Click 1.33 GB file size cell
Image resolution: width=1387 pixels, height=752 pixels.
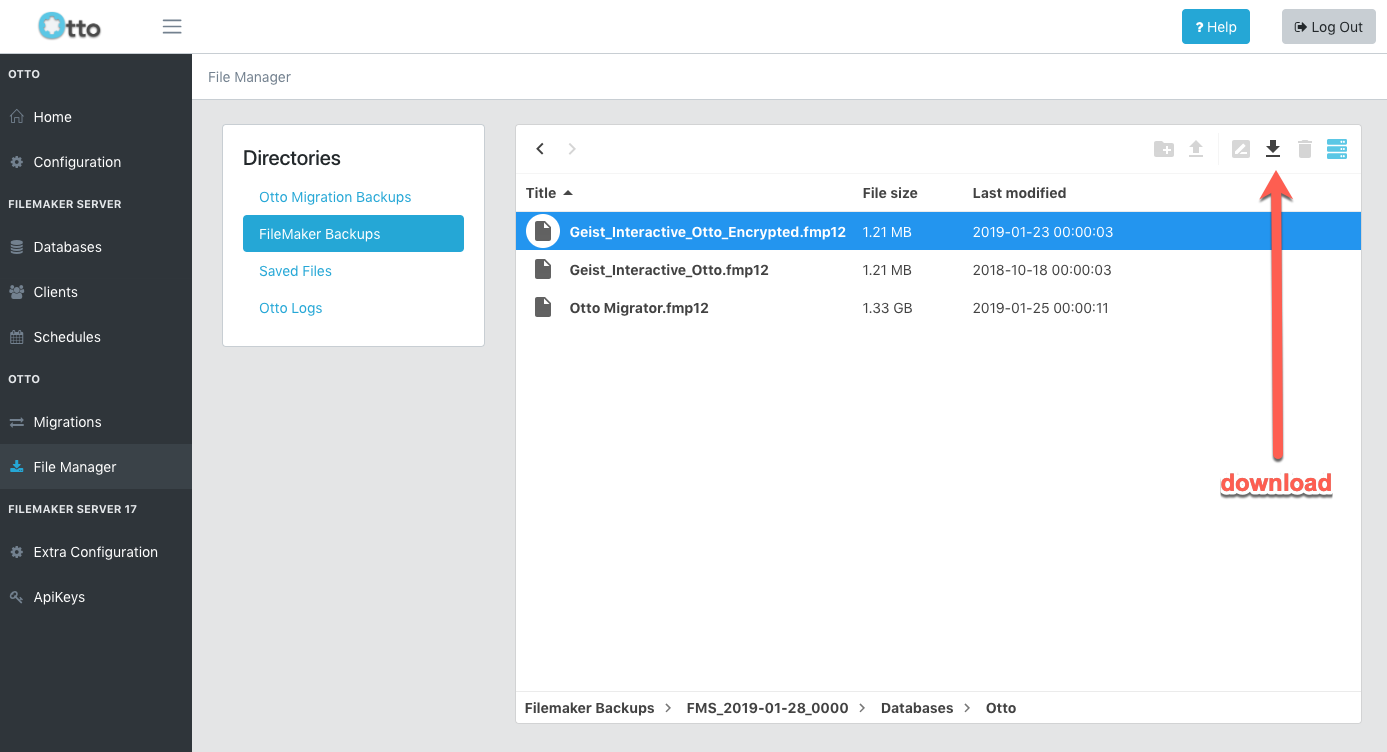887,308
